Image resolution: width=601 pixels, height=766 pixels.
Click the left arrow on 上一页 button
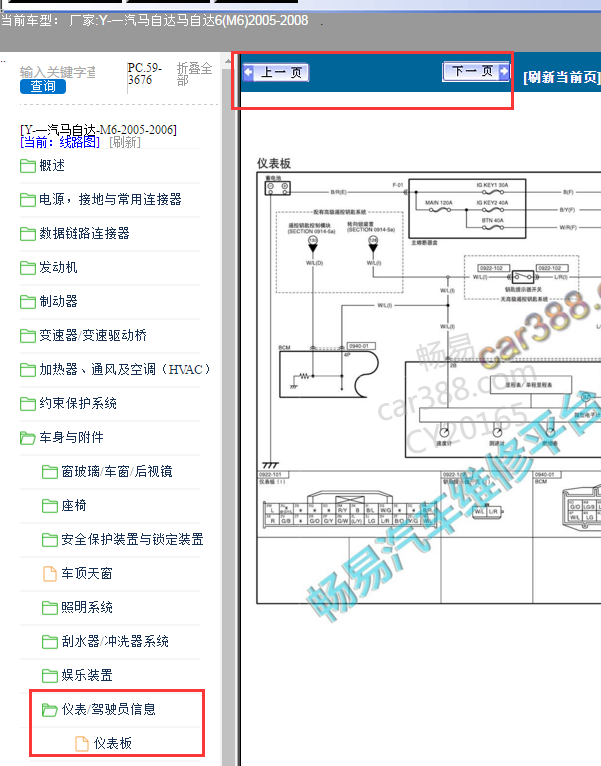click(248, 72)
